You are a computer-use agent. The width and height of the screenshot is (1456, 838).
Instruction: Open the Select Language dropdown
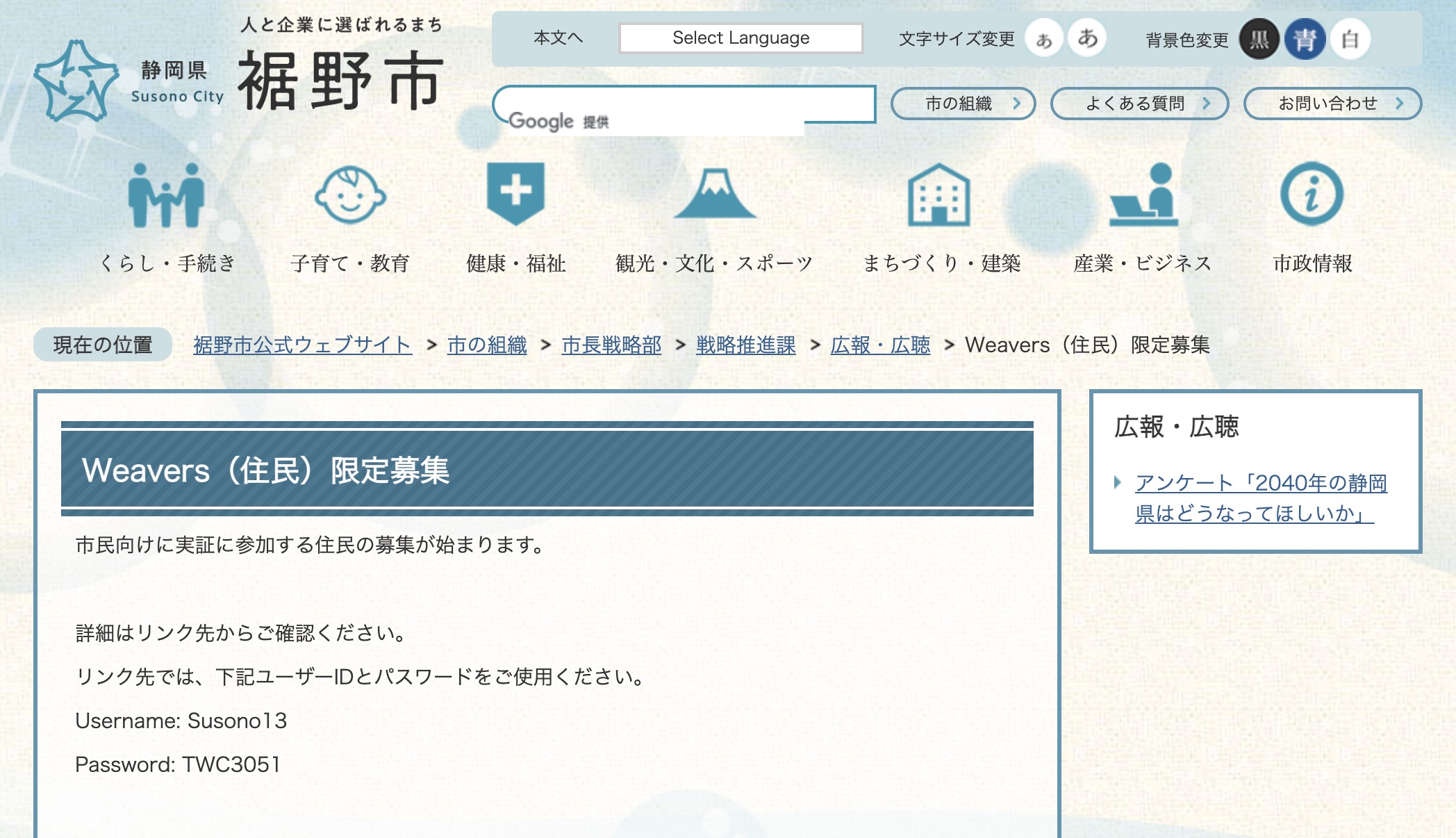click(741, 38)
